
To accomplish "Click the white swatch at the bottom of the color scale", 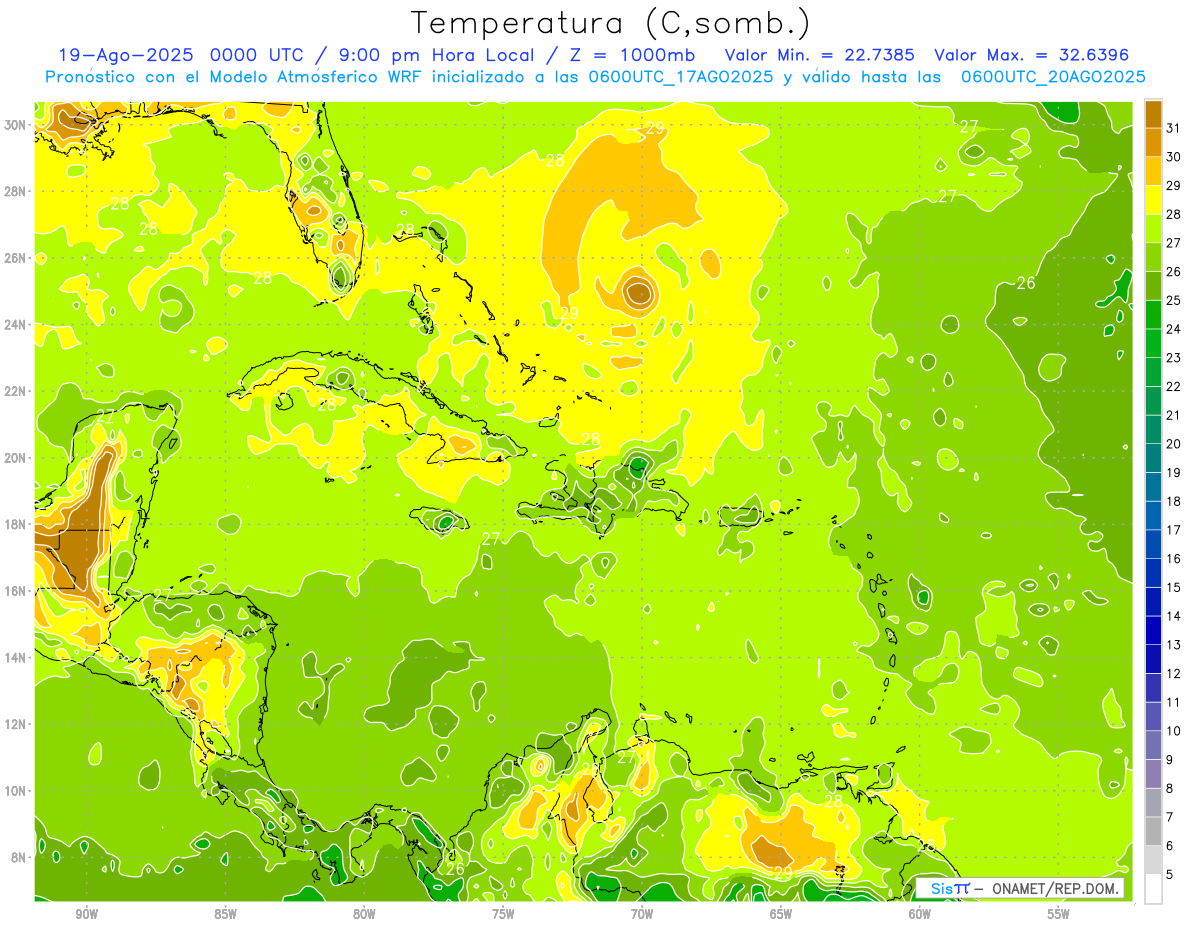I will (1153, 888).
